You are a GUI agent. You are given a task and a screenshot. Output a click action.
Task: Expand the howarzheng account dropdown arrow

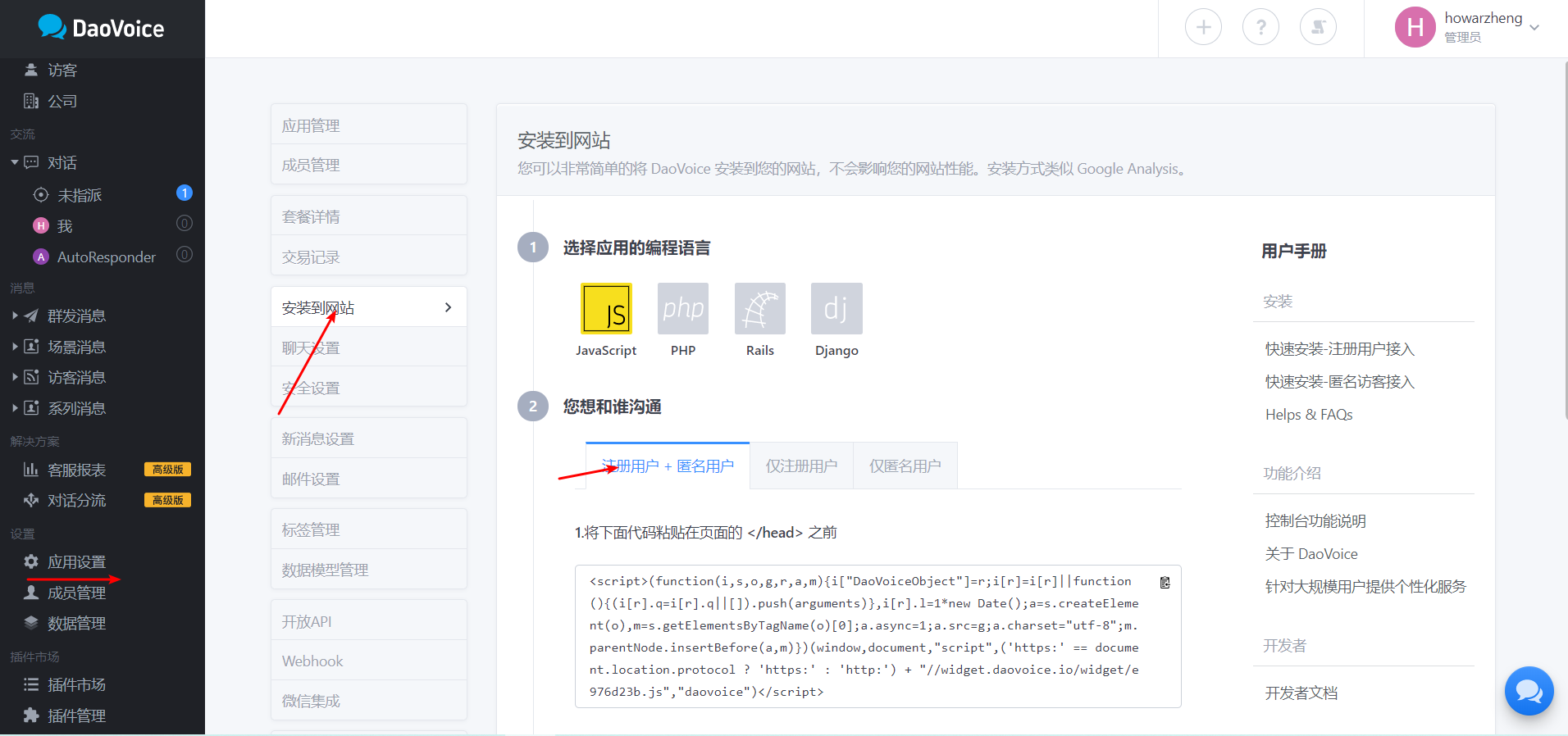tap(1534, 28)
